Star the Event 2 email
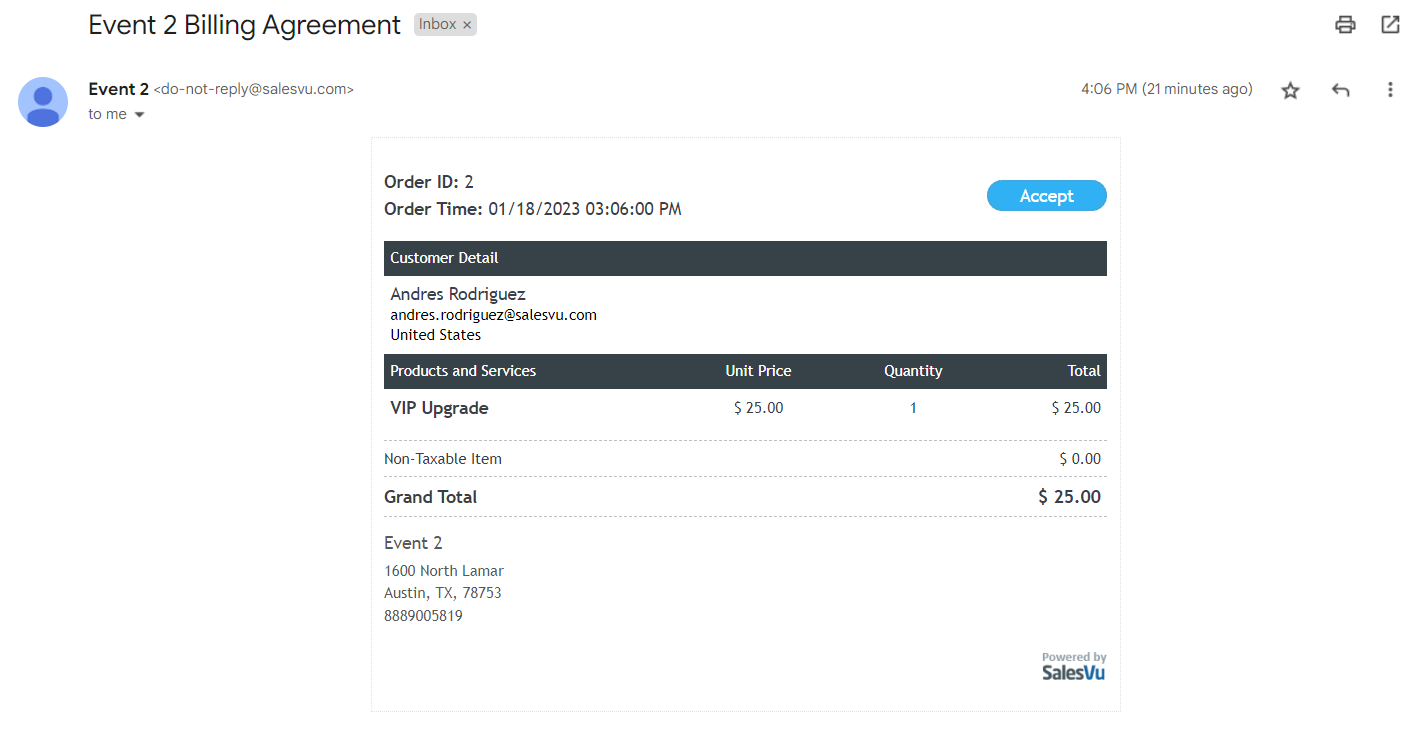 pyautogui.click(x=1290, y=90)
